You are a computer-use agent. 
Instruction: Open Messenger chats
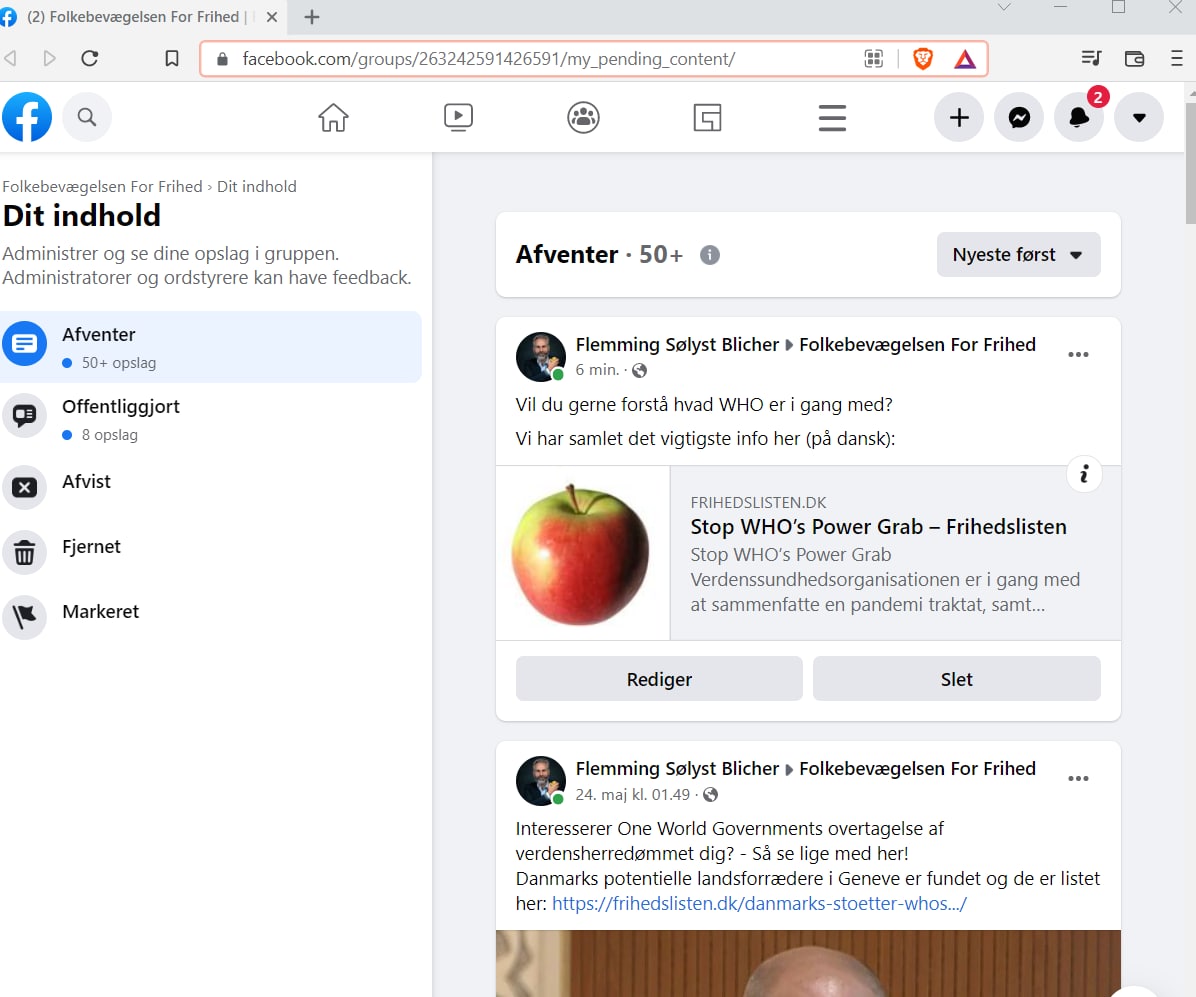coord(1019,117)
